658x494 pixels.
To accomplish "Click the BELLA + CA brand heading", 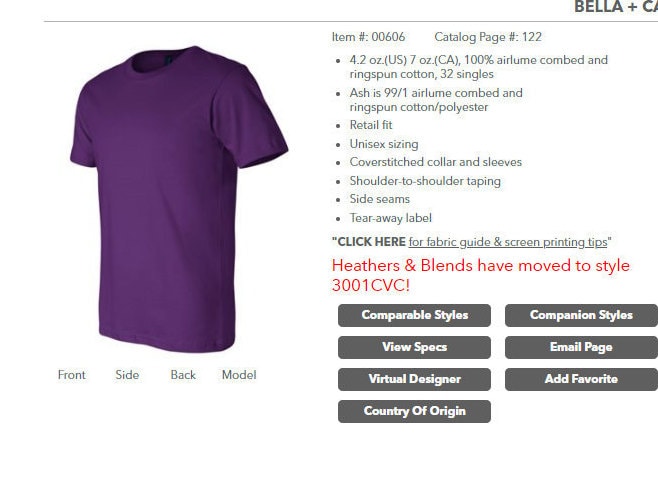I will [x=616, y=7].
